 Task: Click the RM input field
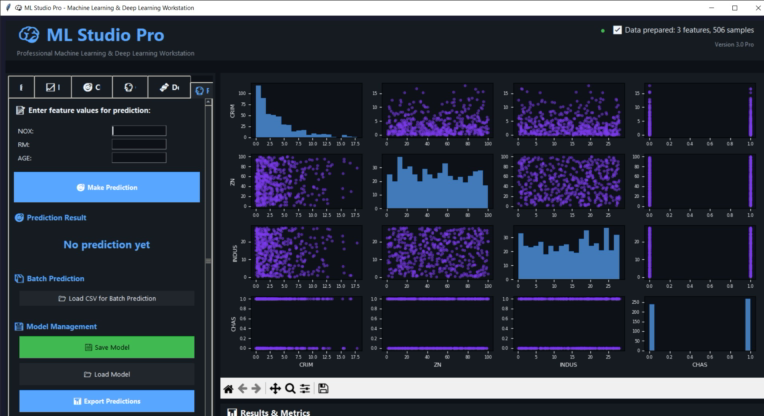coord(139,144)
